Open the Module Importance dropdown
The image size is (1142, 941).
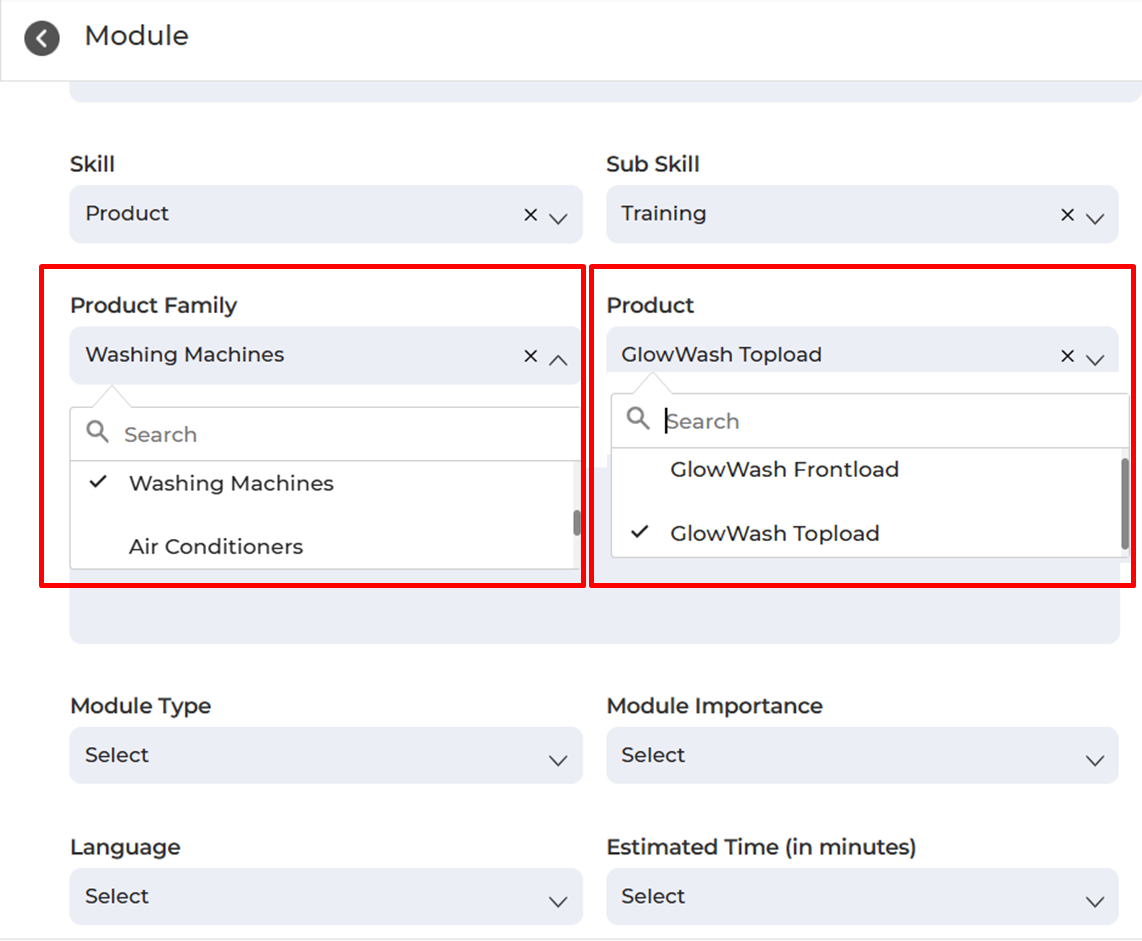tap(861, 756)
